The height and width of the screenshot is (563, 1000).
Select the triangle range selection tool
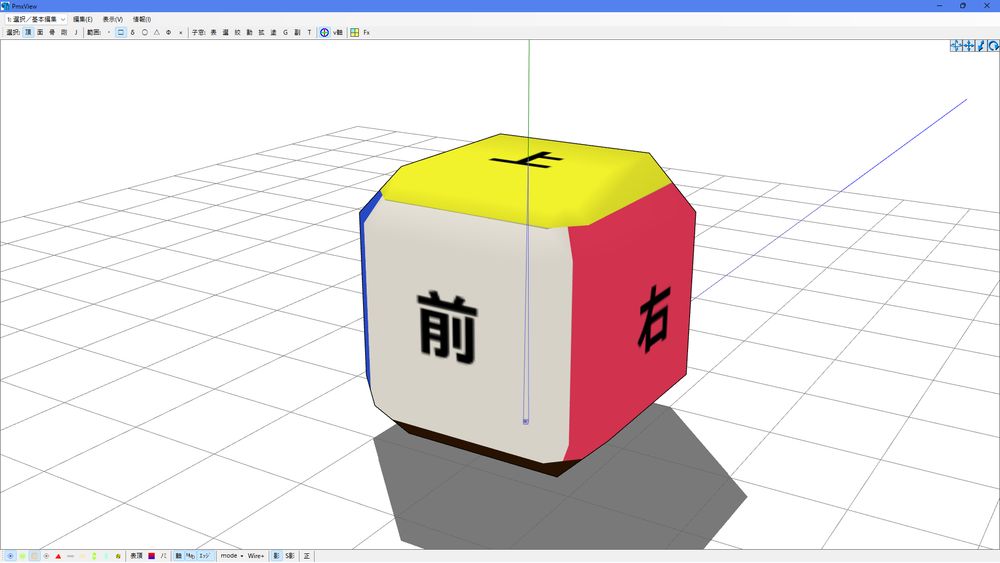pyautogui.click(x=156, y=32)
